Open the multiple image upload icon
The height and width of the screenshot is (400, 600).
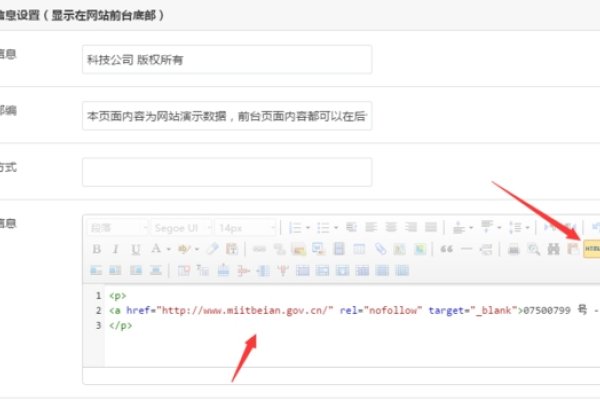point(318,249)
